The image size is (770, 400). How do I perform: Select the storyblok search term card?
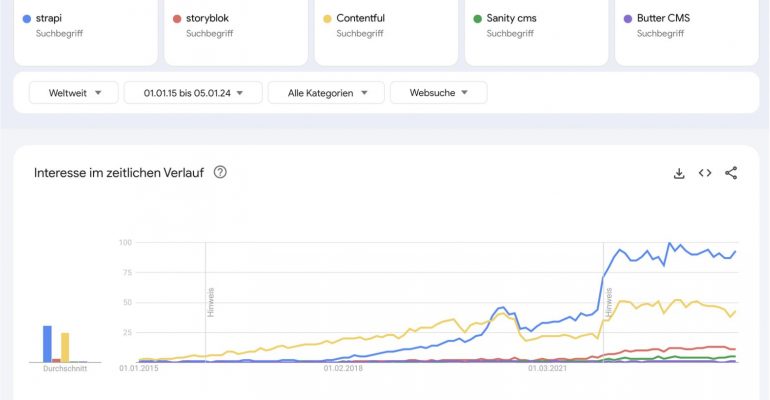point(236,32)
